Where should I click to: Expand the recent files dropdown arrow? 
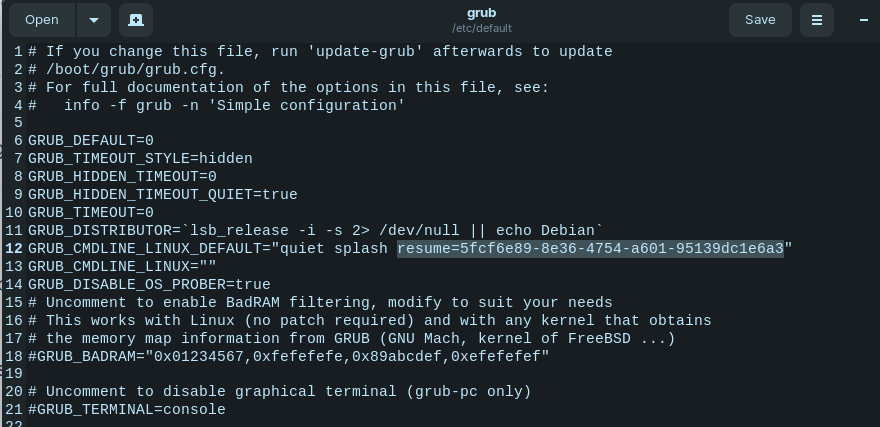[x=94, y=20]
